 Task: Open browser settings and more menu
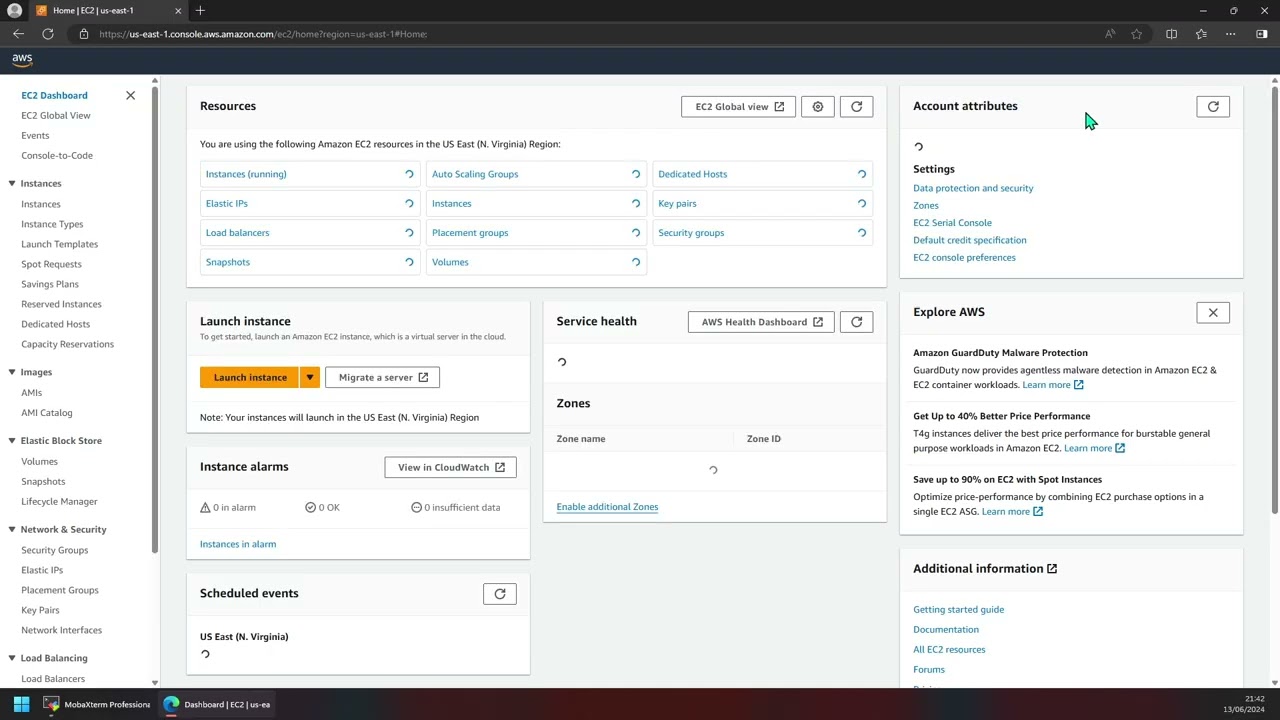pyautogui.click(x=1231, y=34)
